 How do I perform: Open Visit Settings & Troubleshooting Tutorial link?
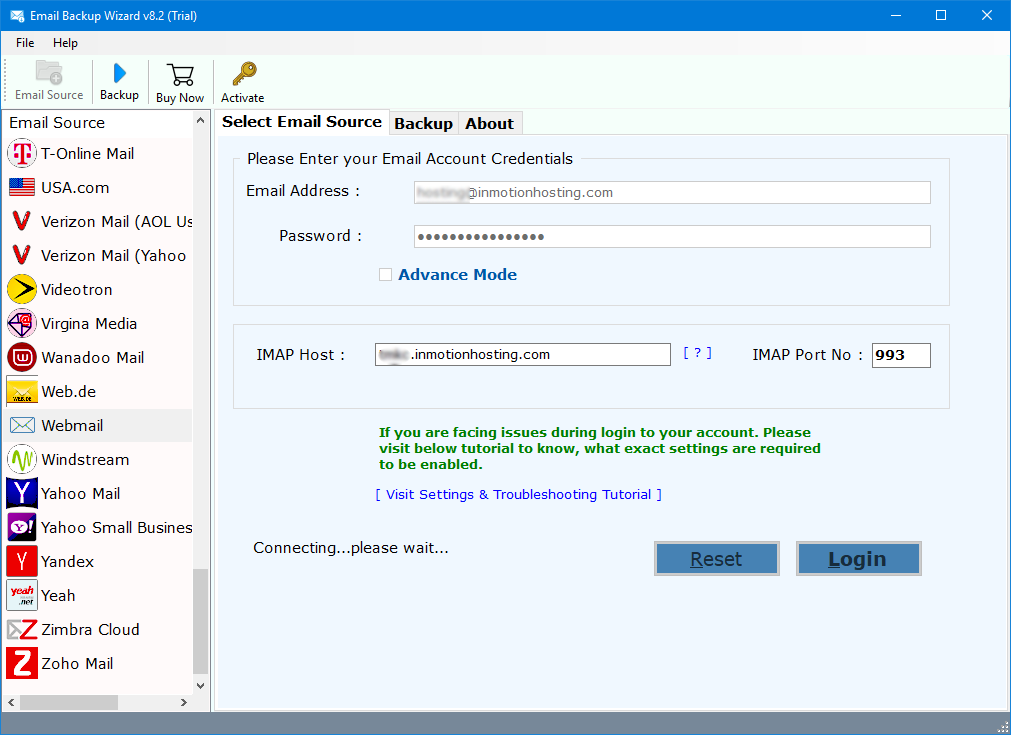coord(518,495)
